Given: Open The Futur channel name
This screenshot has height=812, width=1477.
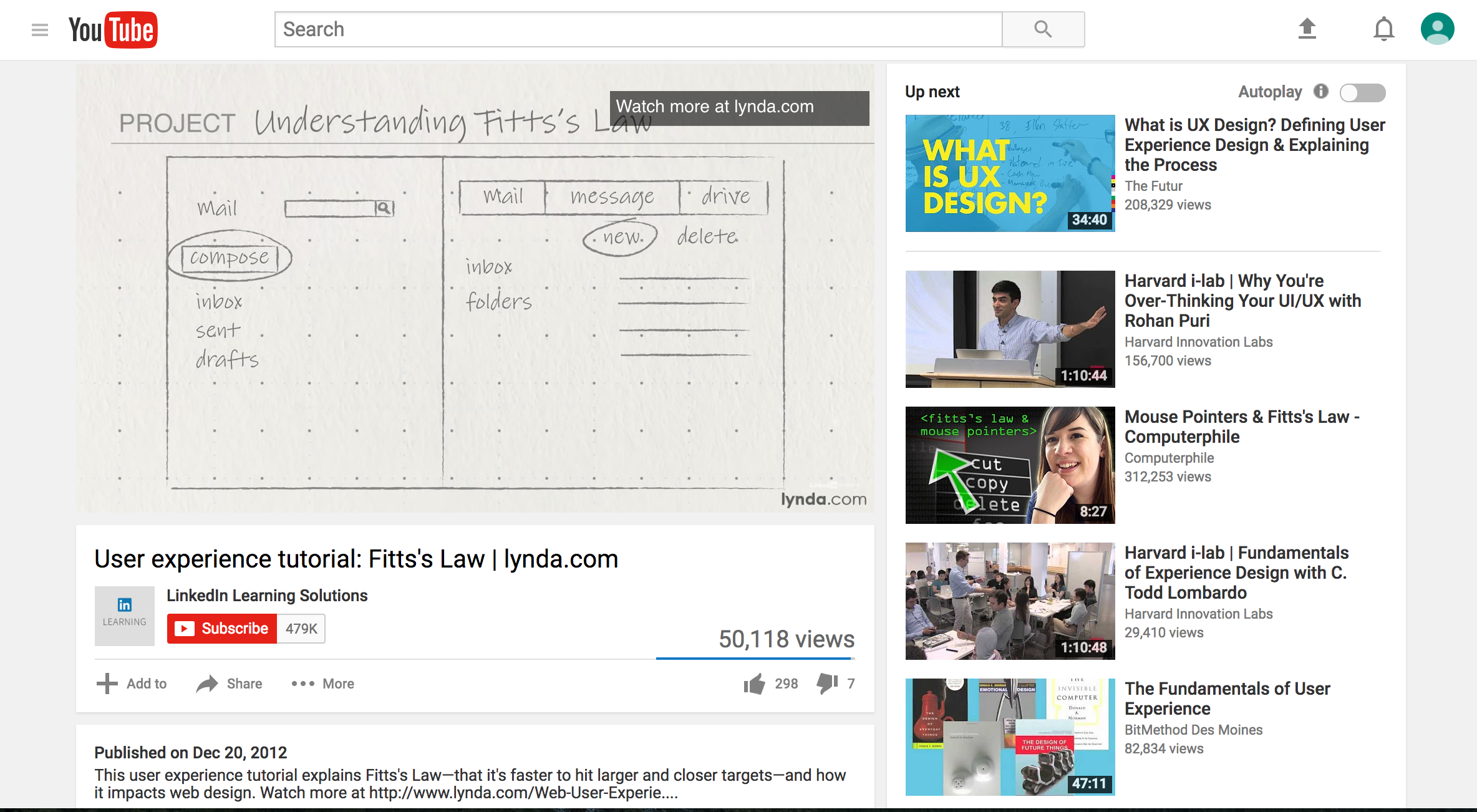Looking at the screenshot, I should 1153,186.
